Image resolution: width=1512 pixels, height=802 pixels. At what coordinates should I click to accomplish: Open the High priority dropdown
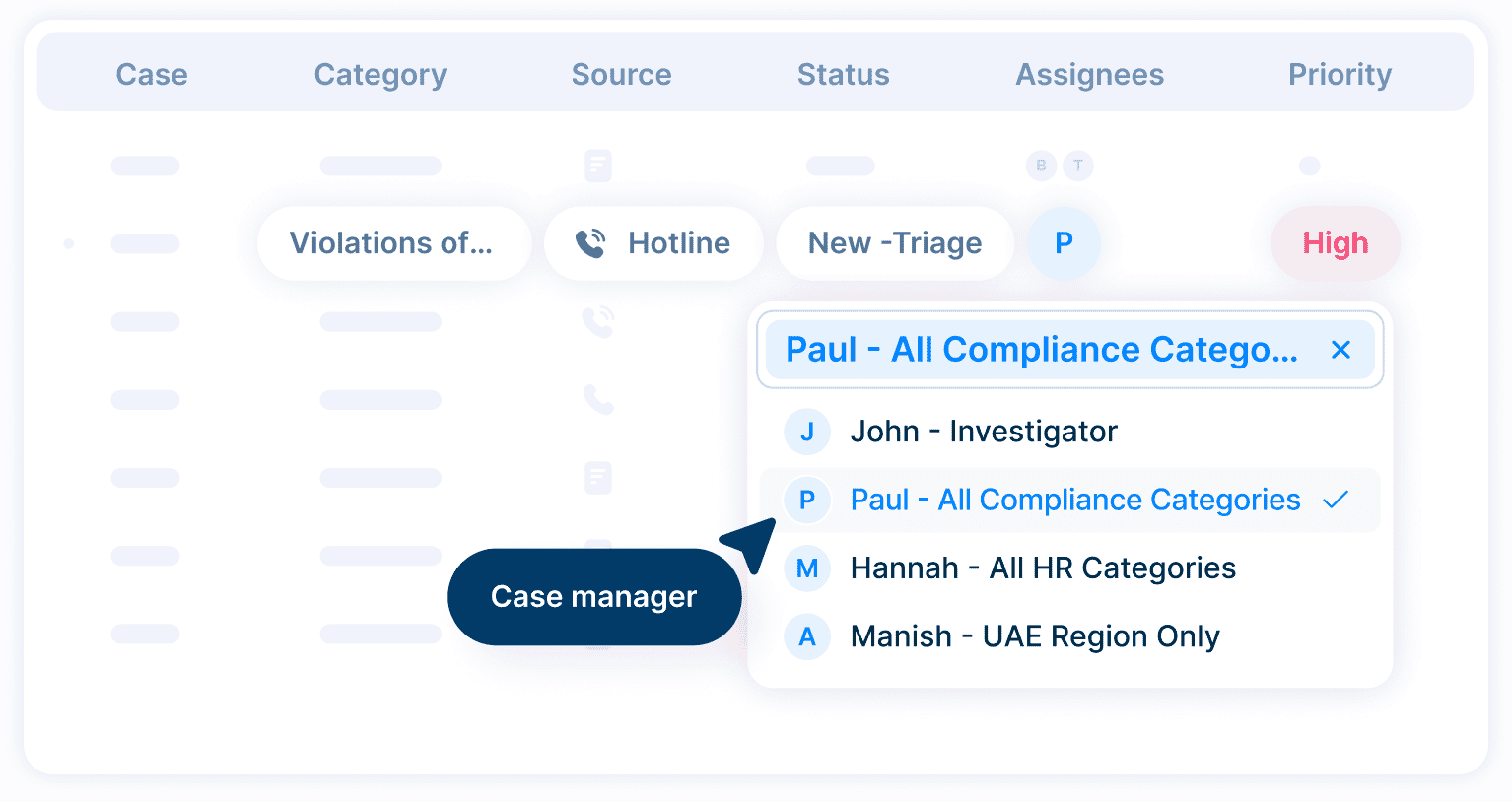1335,243
